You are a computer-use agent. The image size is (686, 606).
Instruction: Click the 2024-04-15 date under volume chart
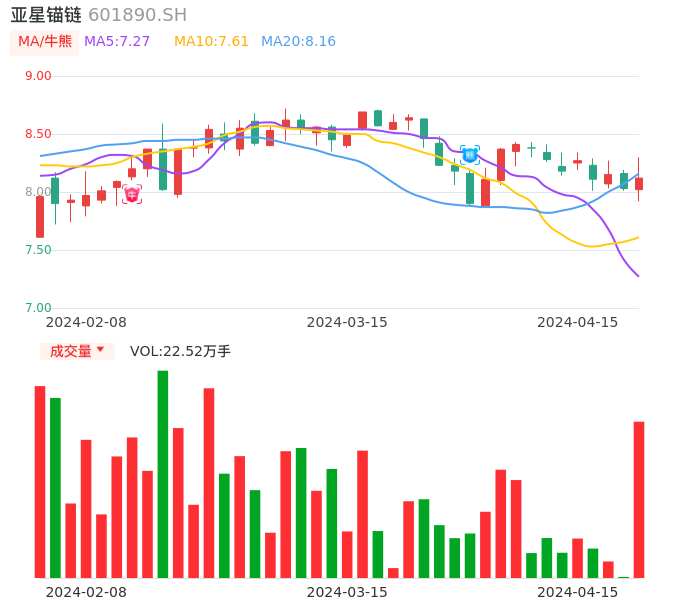(x=578, y=592)
